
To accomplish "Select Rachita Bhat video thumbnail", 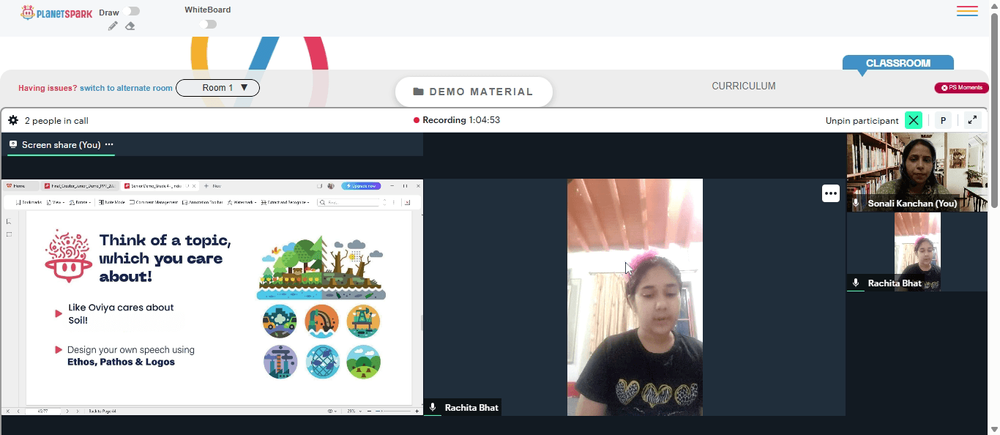I will click(917, 252).
